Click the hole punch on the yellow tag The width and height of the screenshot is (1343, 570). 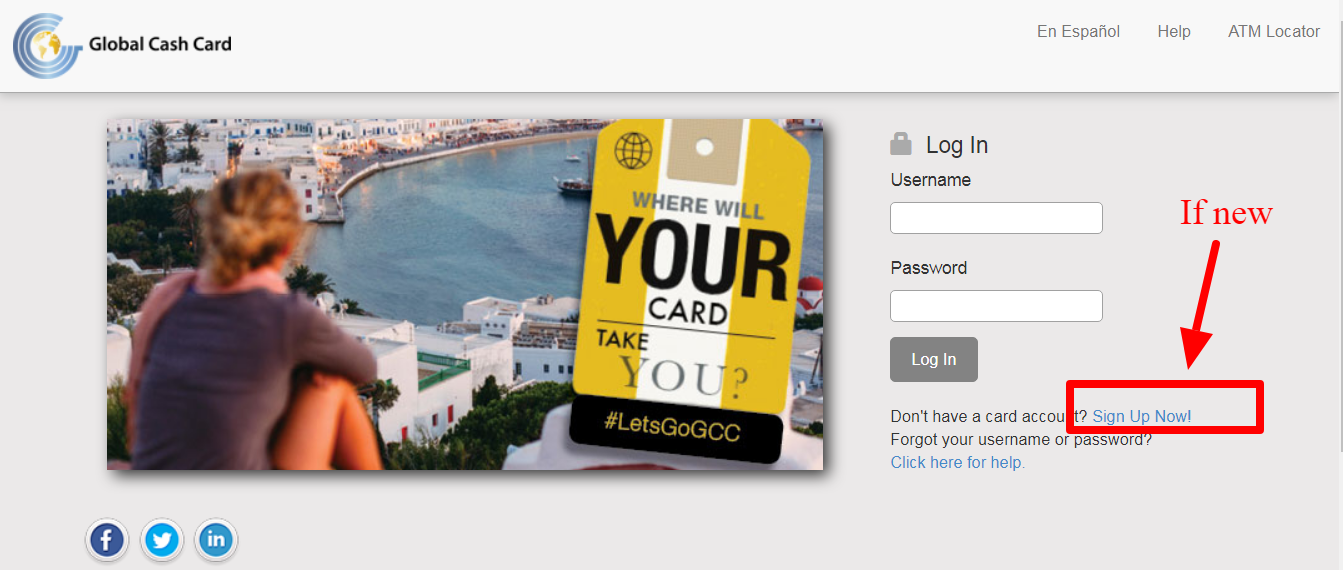(x=705, y=148)
